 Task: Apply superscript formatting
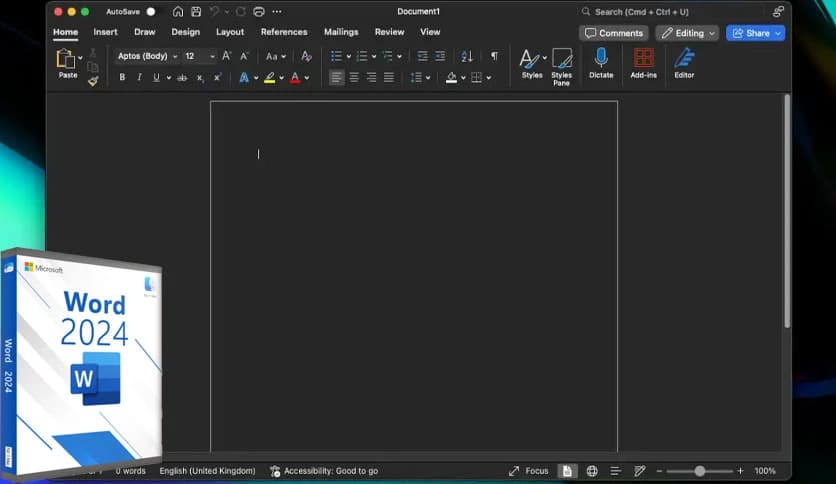pyautogui.click(x=218, y=78)
